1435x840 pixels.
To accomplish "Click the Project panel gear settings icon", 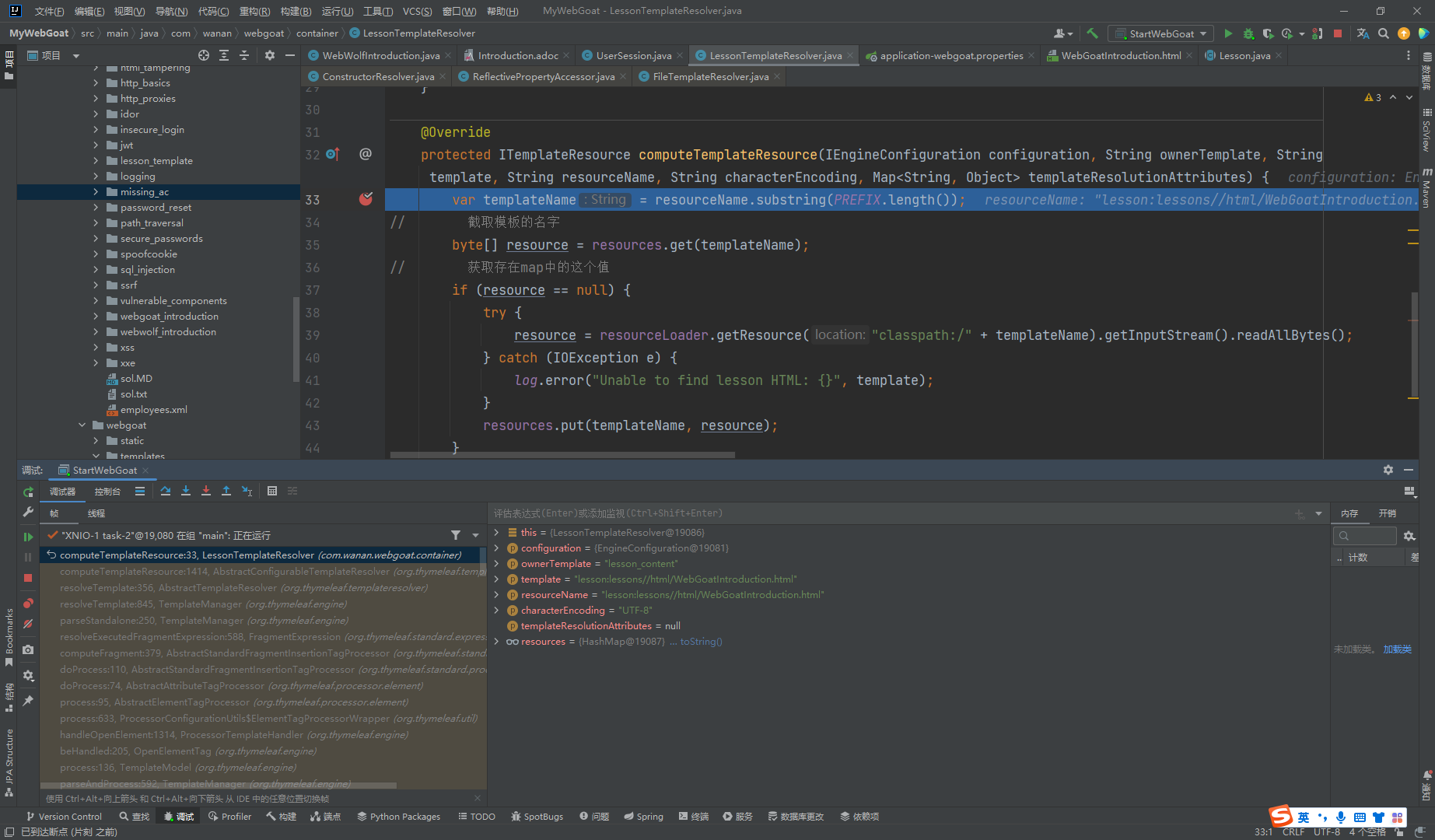I will click(x=270, y=55).
